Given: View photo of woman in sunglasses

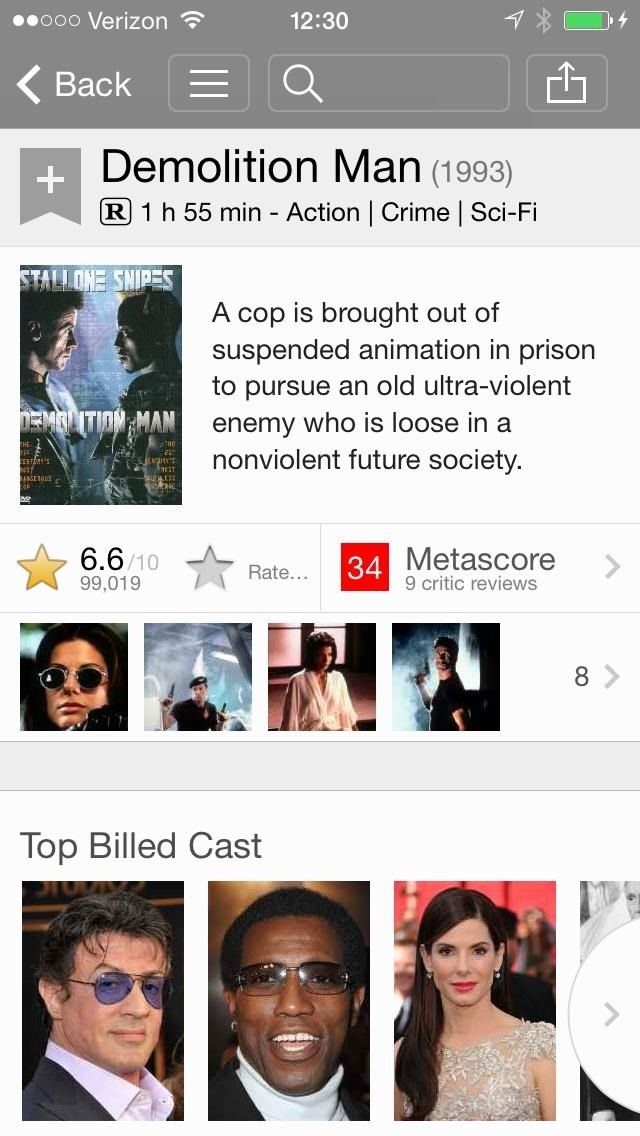Looking at the screenshot, I should tap(74, 677).
